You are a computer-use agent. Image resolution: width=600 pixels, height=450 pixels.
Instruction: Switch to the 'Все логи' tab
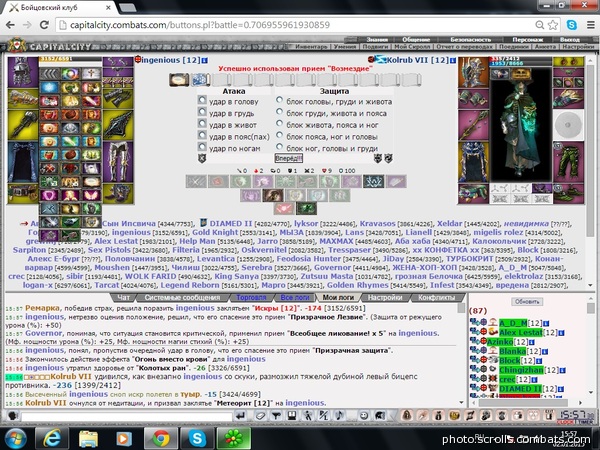click(x=295, y=297)
